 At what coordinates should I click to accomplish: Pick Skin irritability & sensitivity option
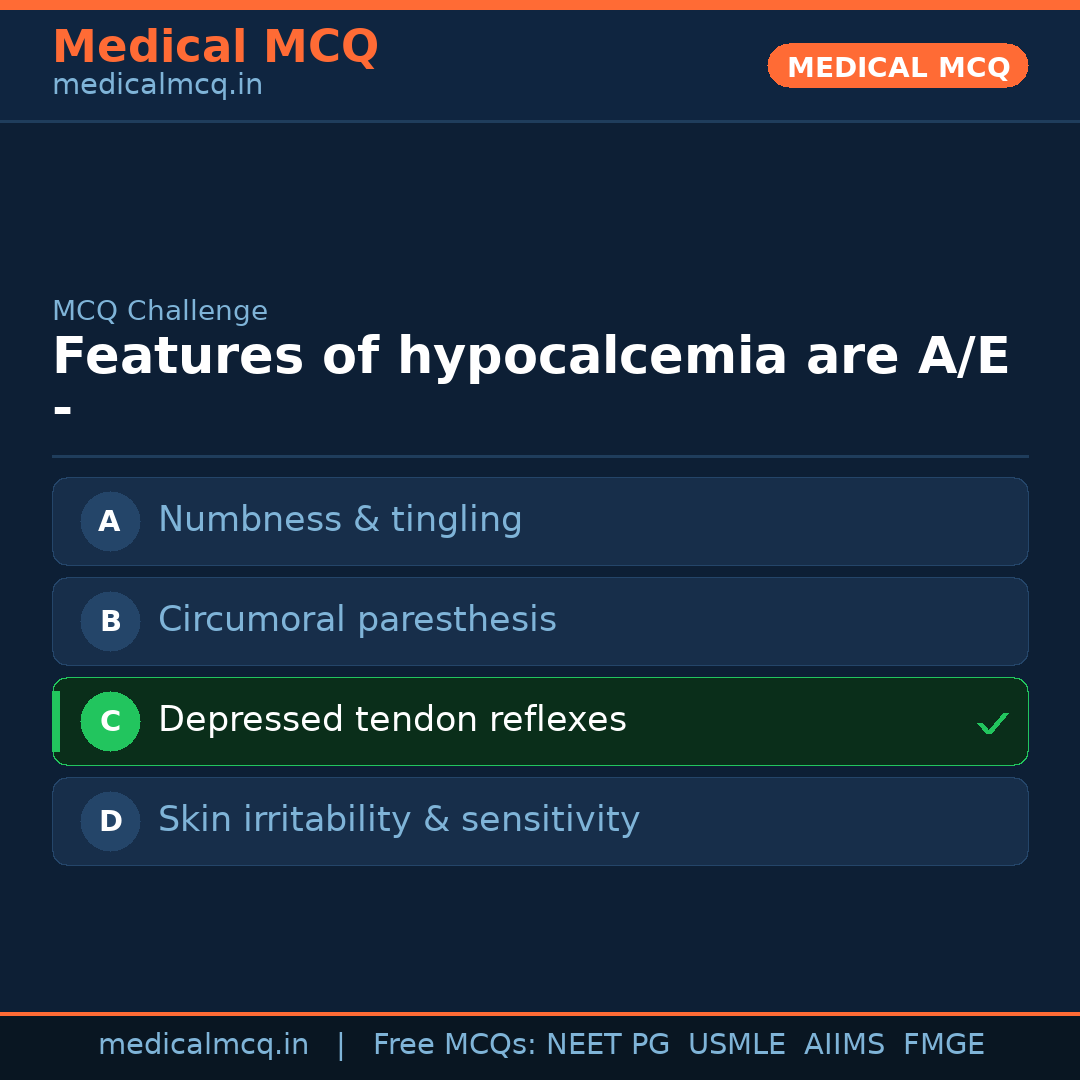tap(398, 820)
